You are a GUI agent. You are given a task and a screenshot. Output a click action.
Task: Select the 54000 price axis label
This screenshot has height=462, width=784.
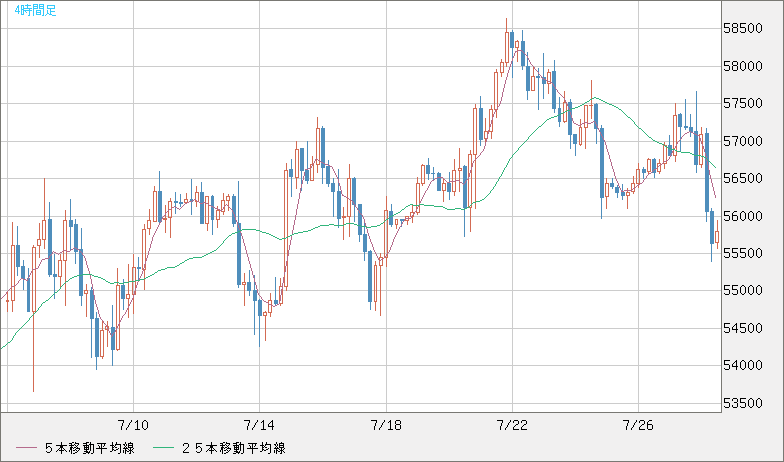click(743, 366)
